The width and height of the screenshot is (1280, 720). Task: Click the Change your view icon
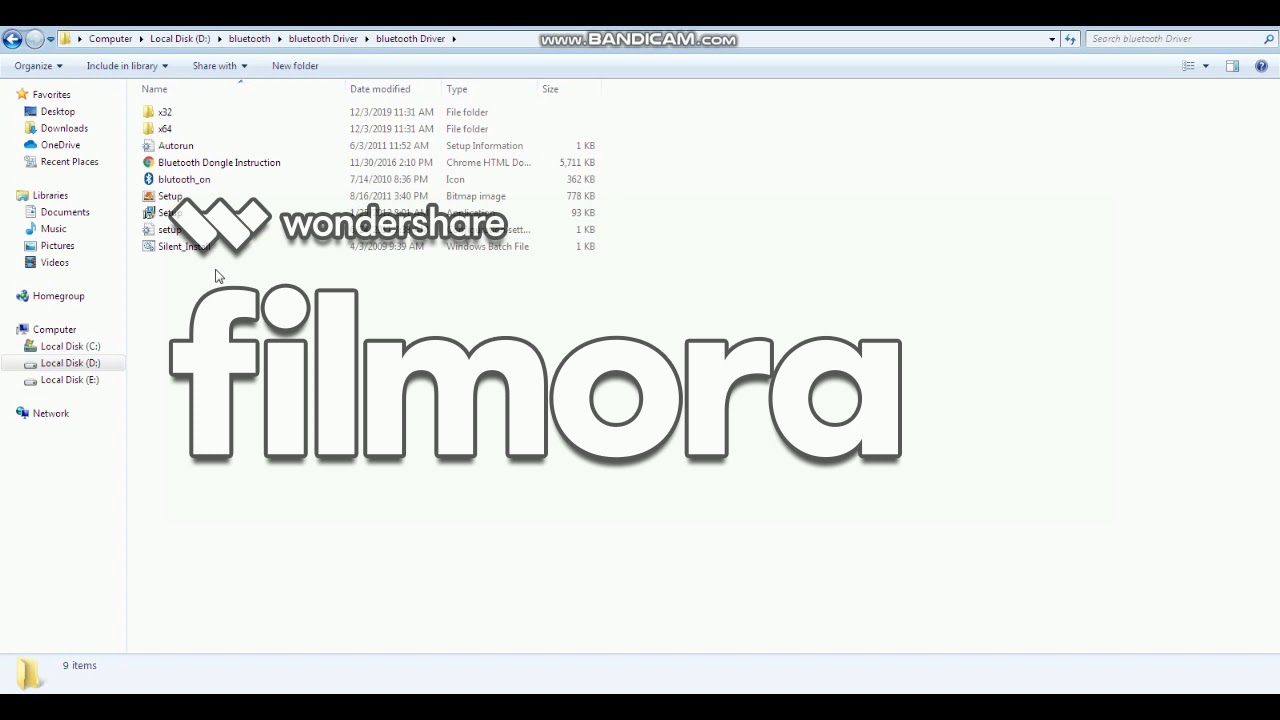click(1188, 66)
